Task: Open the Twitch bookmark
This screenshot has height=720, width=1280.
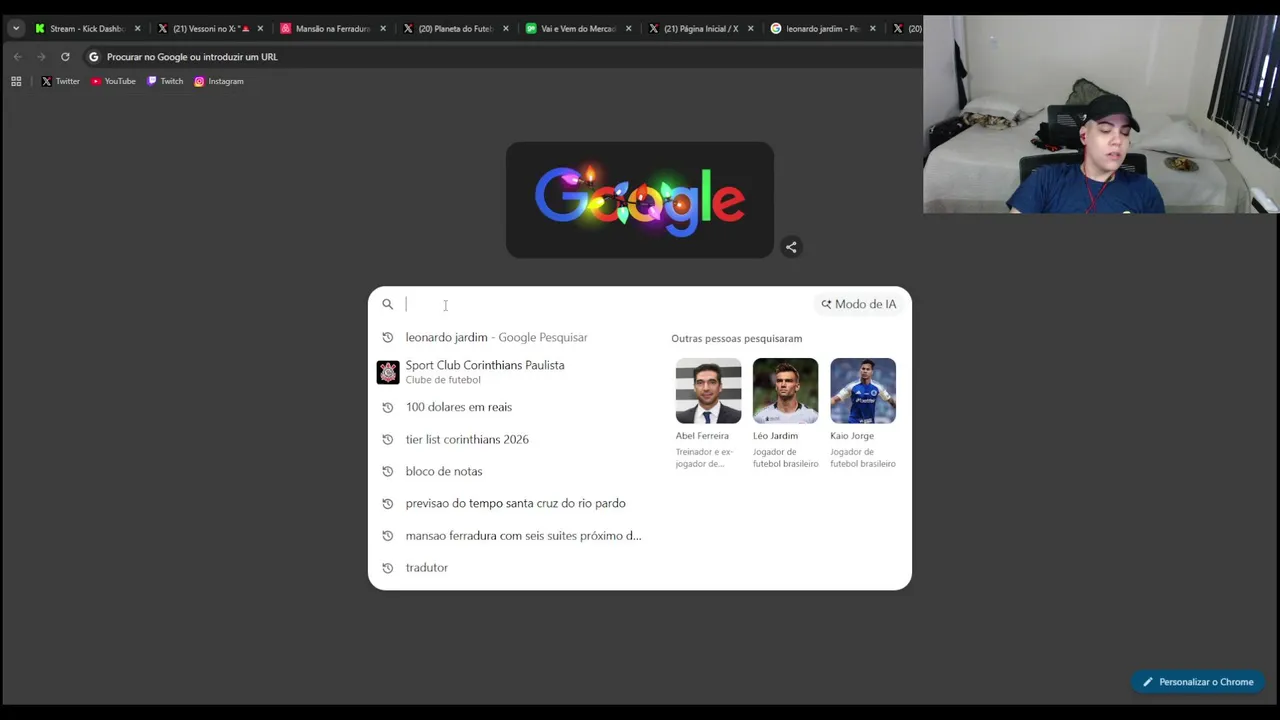Action: 165,81
